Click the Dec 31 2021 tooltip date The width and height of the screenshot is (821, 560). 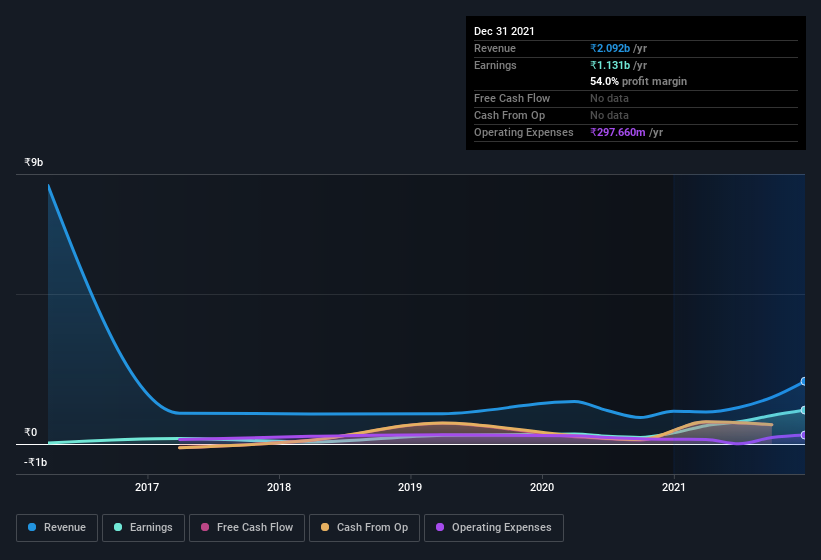click(x=504, y=31)
